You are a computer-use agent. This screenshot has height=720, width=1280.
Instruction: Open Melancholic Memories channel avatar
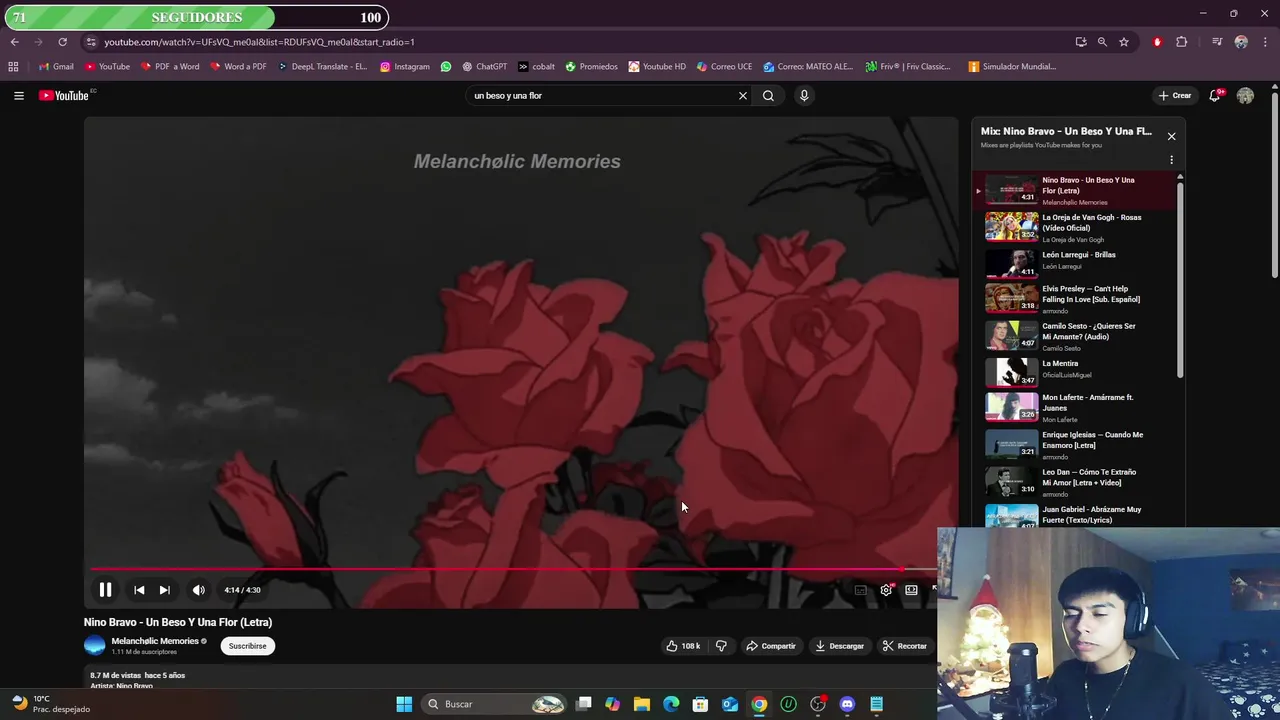click(94, 646)
